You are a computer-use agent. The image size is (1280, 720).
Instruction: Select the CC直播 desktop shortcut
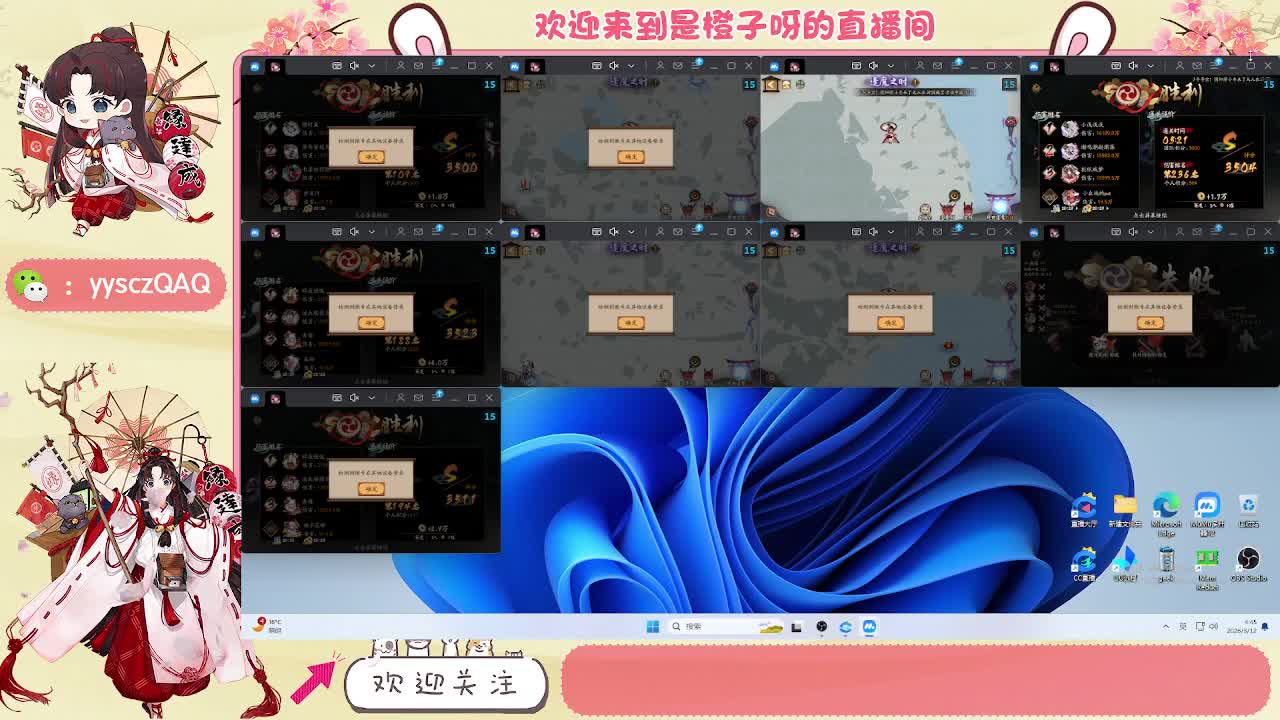(x=1084, y=565)
